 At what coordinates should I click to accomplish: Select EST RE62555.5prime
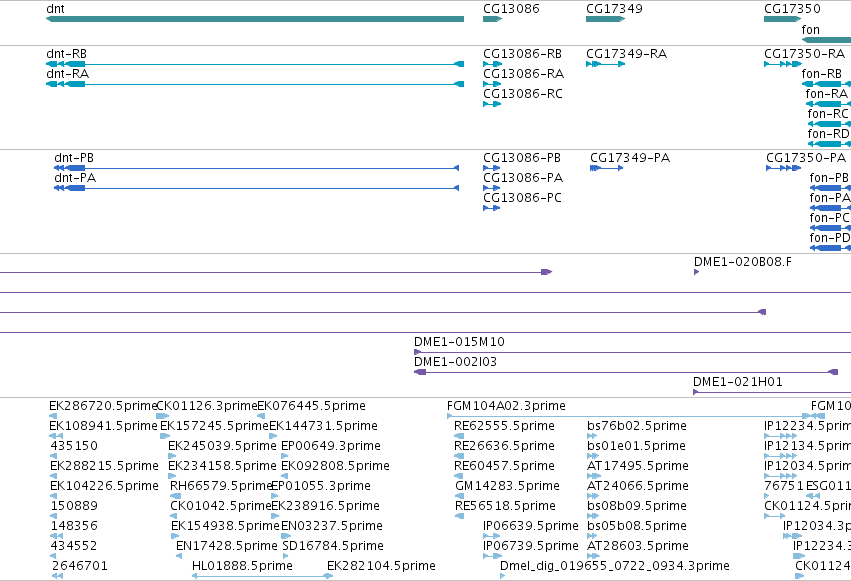tap(459, 436)
